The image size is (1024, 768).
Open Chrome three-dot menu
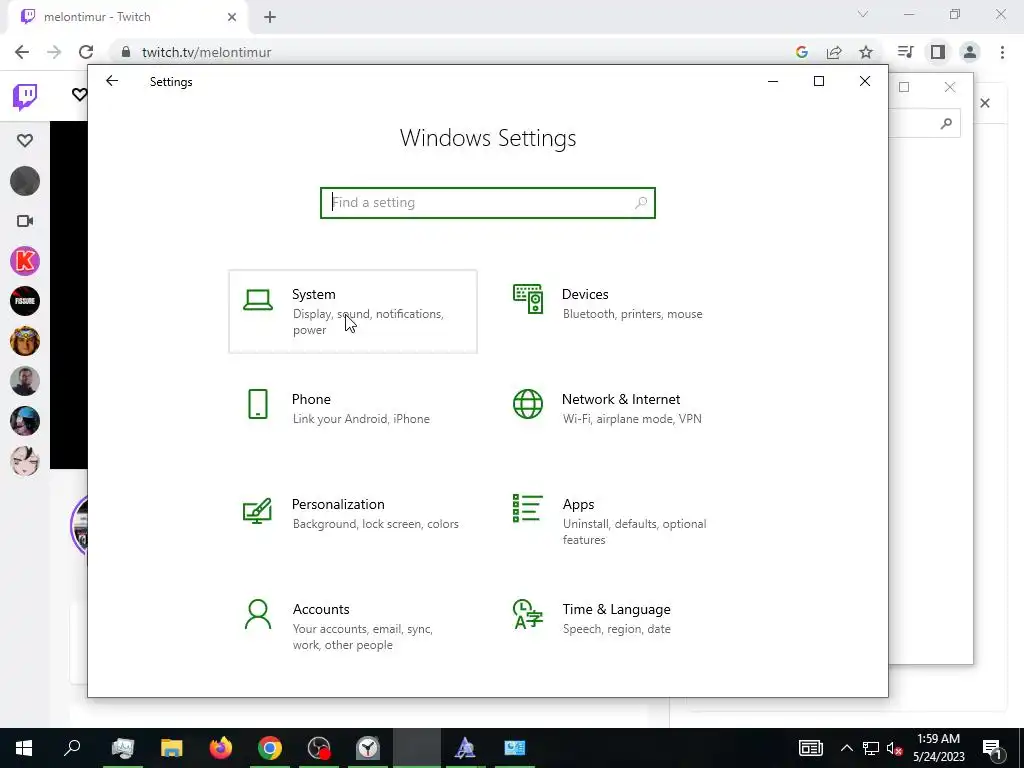pos(1002,52)
